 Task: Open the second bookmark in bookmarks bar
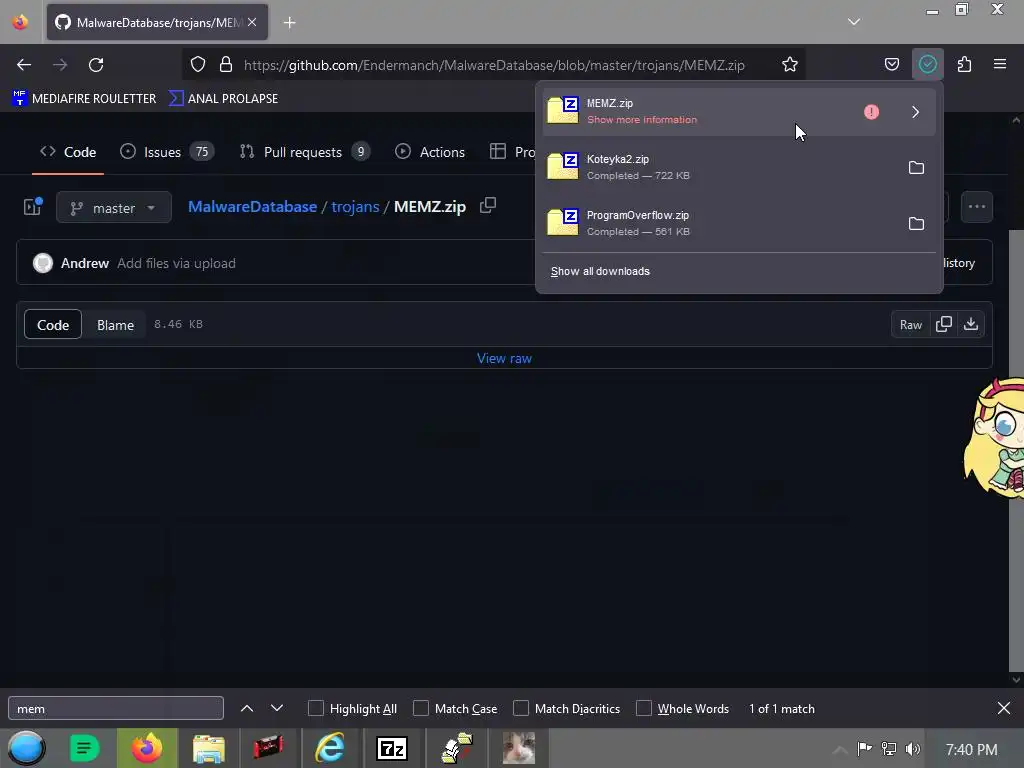click(223, 99)
